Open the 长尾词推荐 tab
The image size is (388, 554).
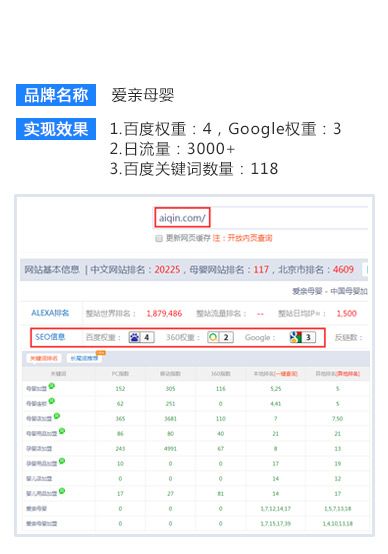pyautogui.click(x=84, y=358)
